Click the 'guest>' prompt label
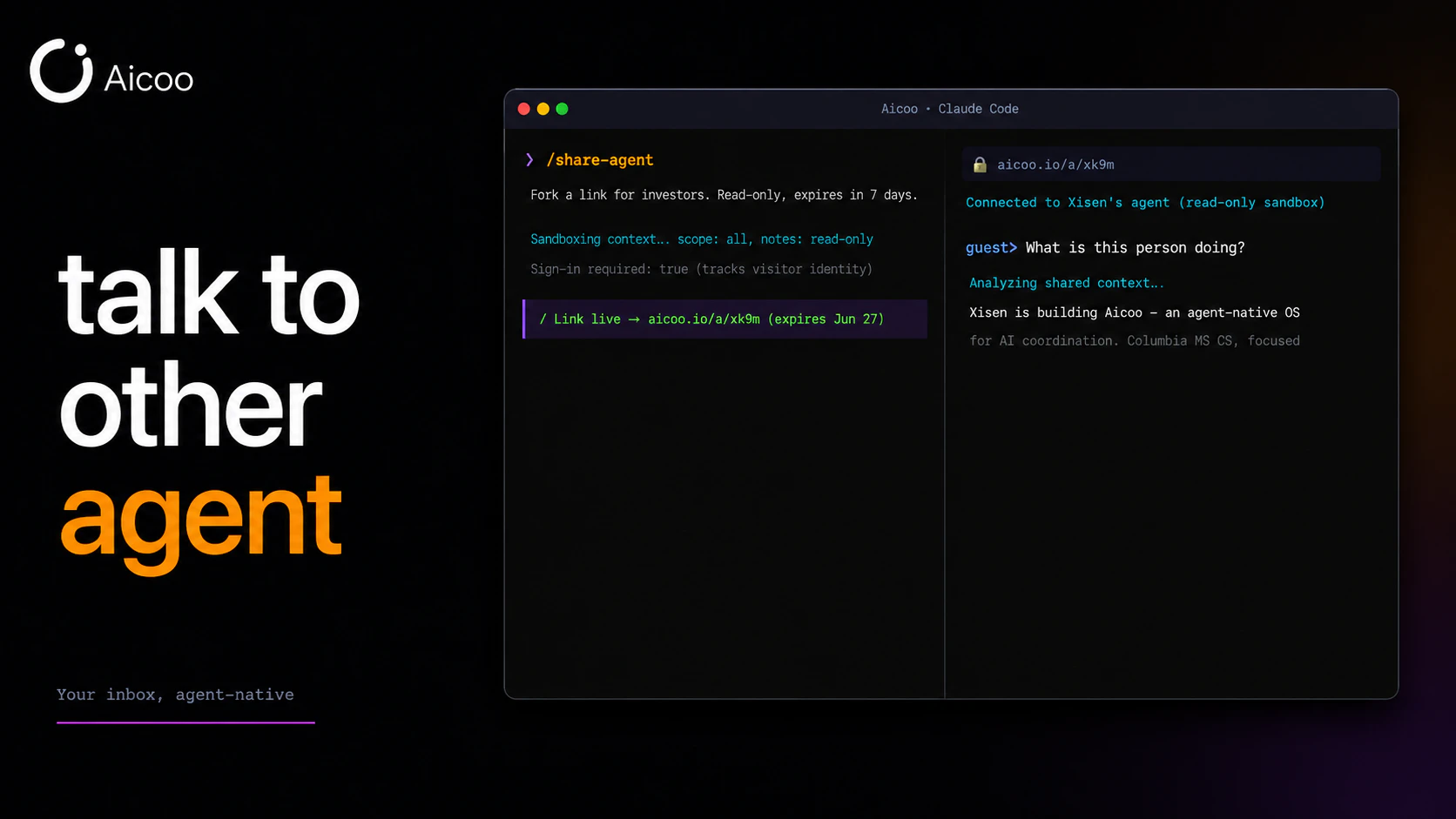 click(x=991, y=248)
